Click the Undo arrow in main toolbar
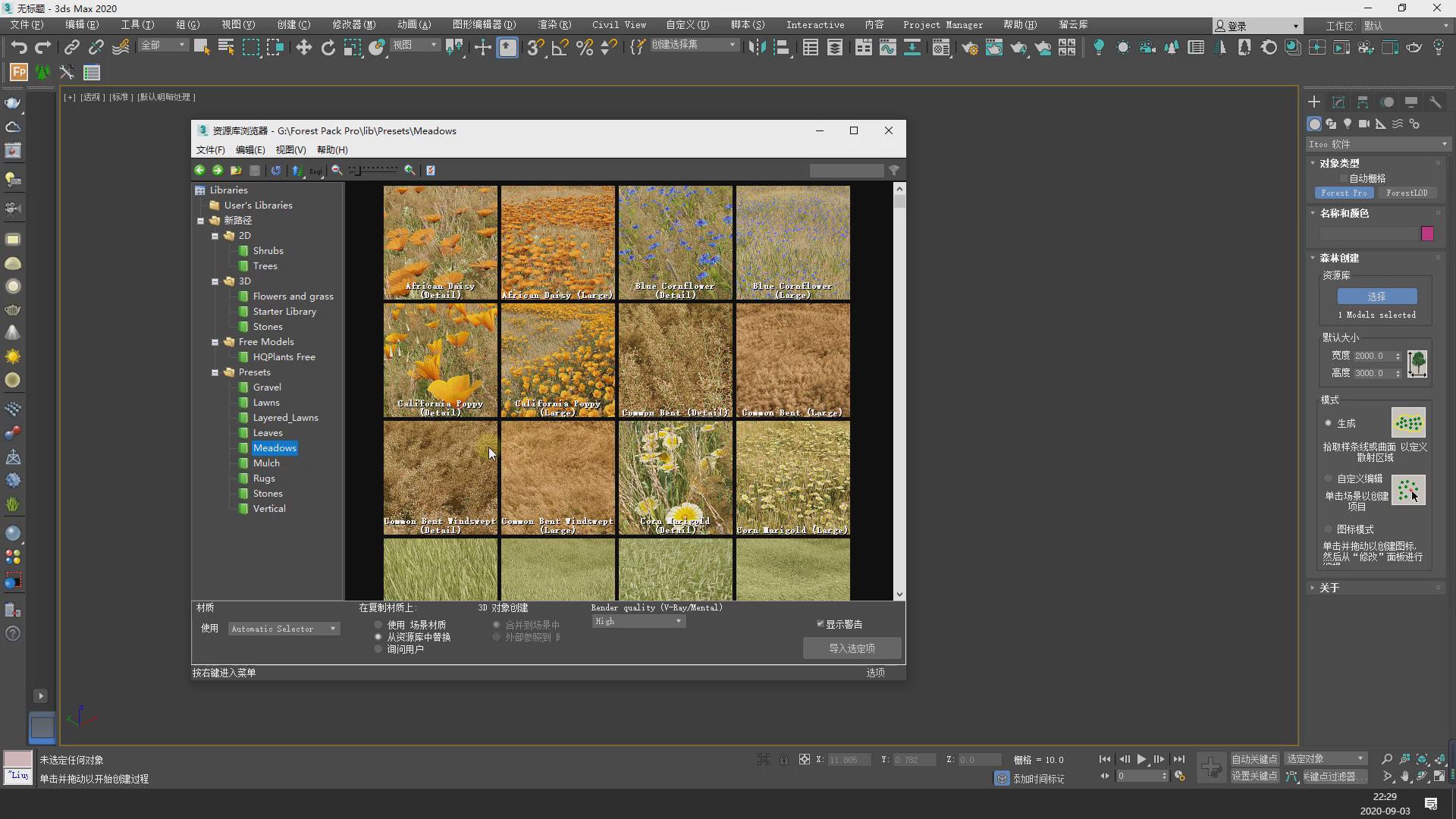 point(18,48)
